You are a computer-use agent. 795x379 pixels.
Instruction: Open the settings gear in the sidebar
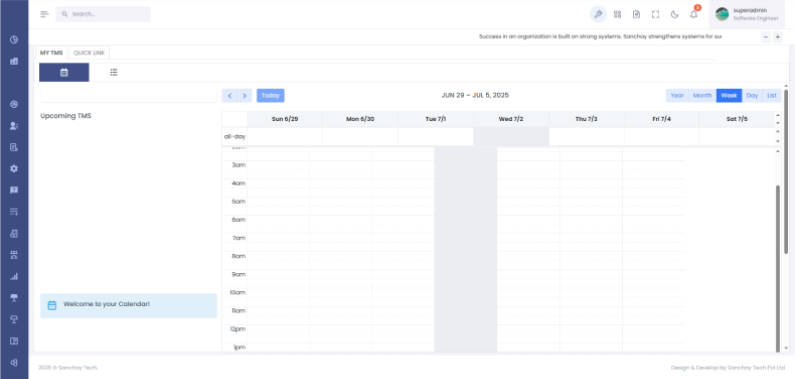pos(14,169)
